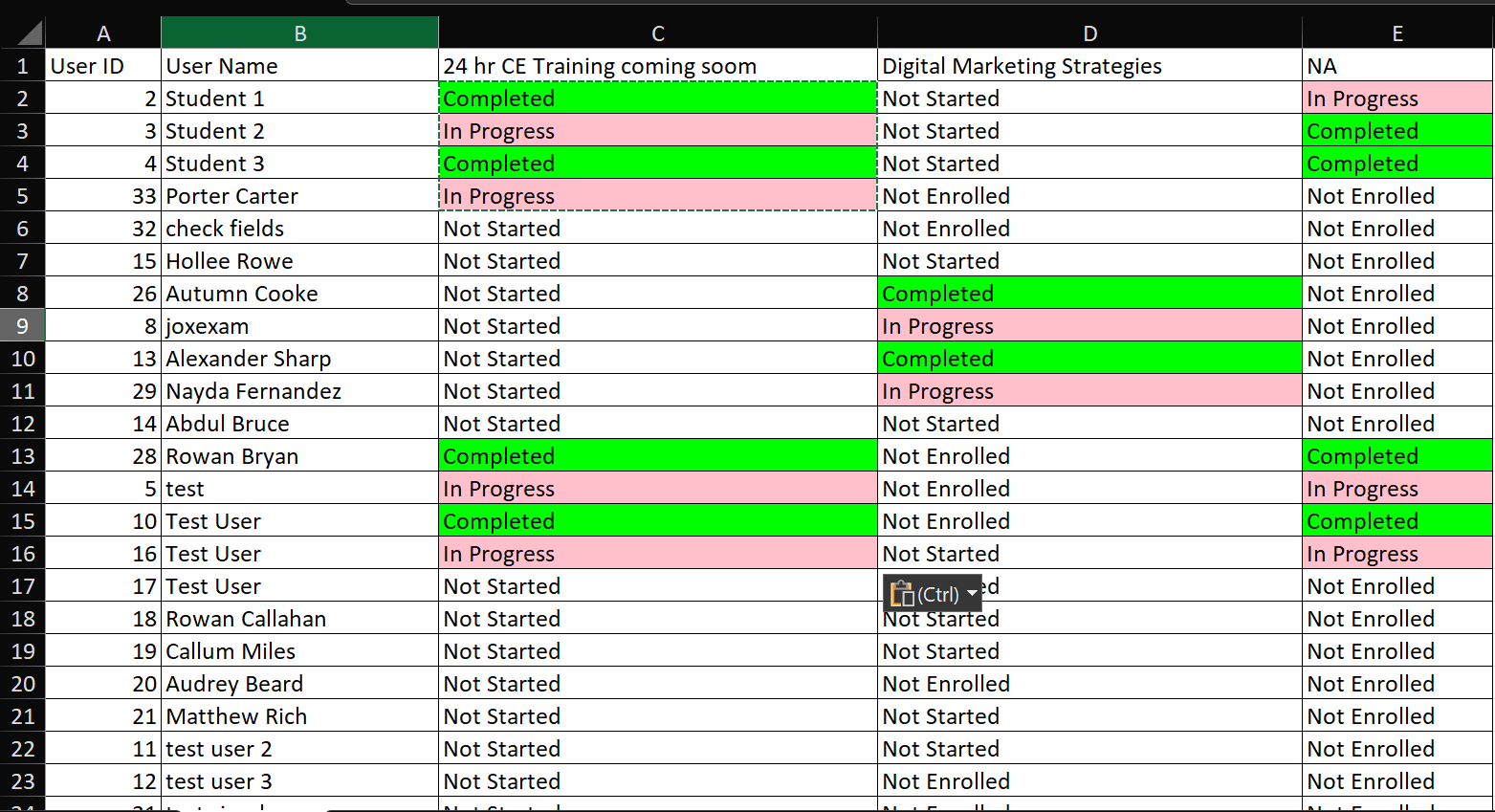Click the Digital Marketing Strategies header cell
Viewport: 1495px width, 812px height.
pyautogui.click(x=1089, y=66)
